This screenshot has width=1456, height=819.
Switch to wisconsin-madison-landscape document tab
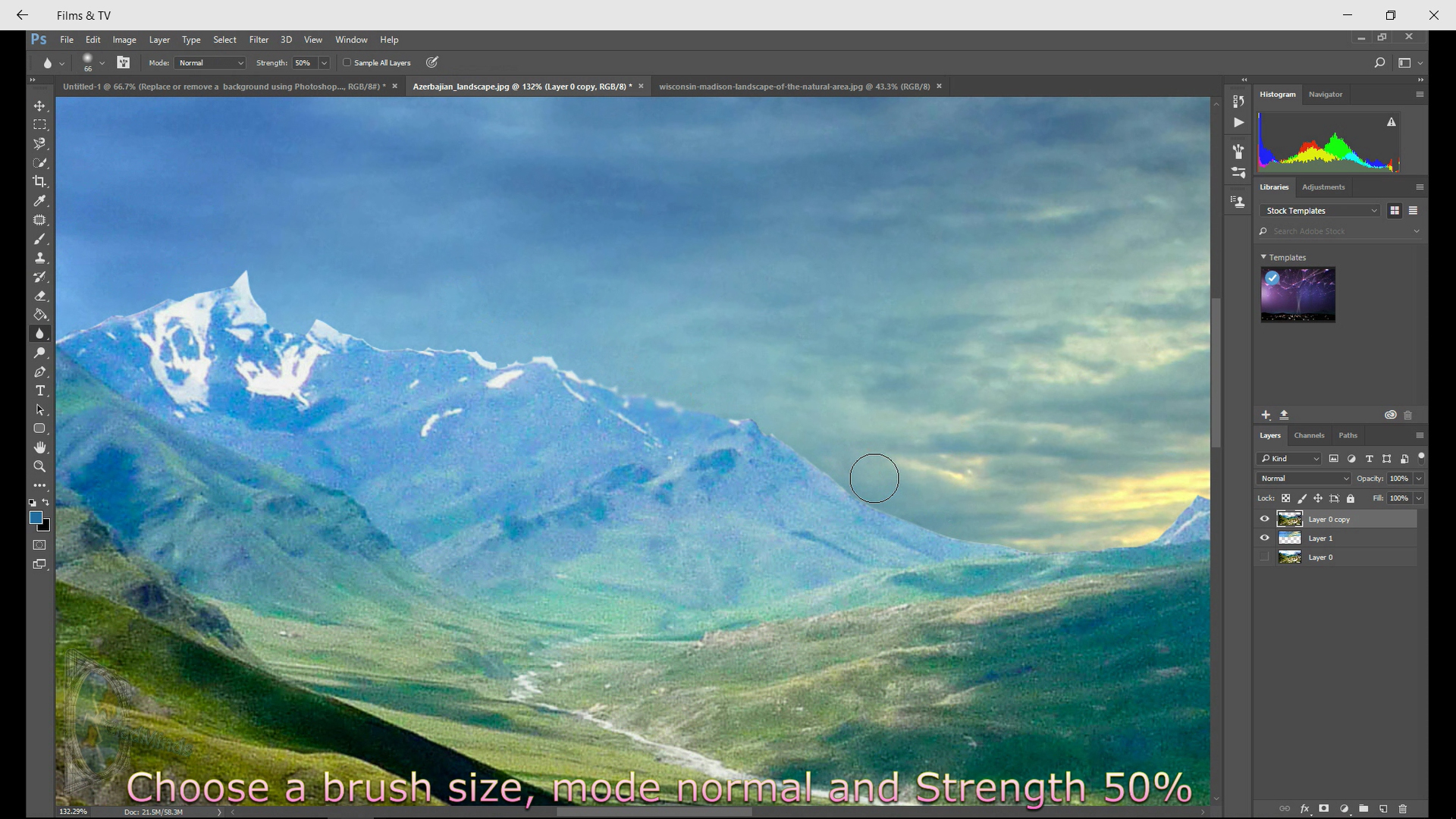[x=794, y=86]
